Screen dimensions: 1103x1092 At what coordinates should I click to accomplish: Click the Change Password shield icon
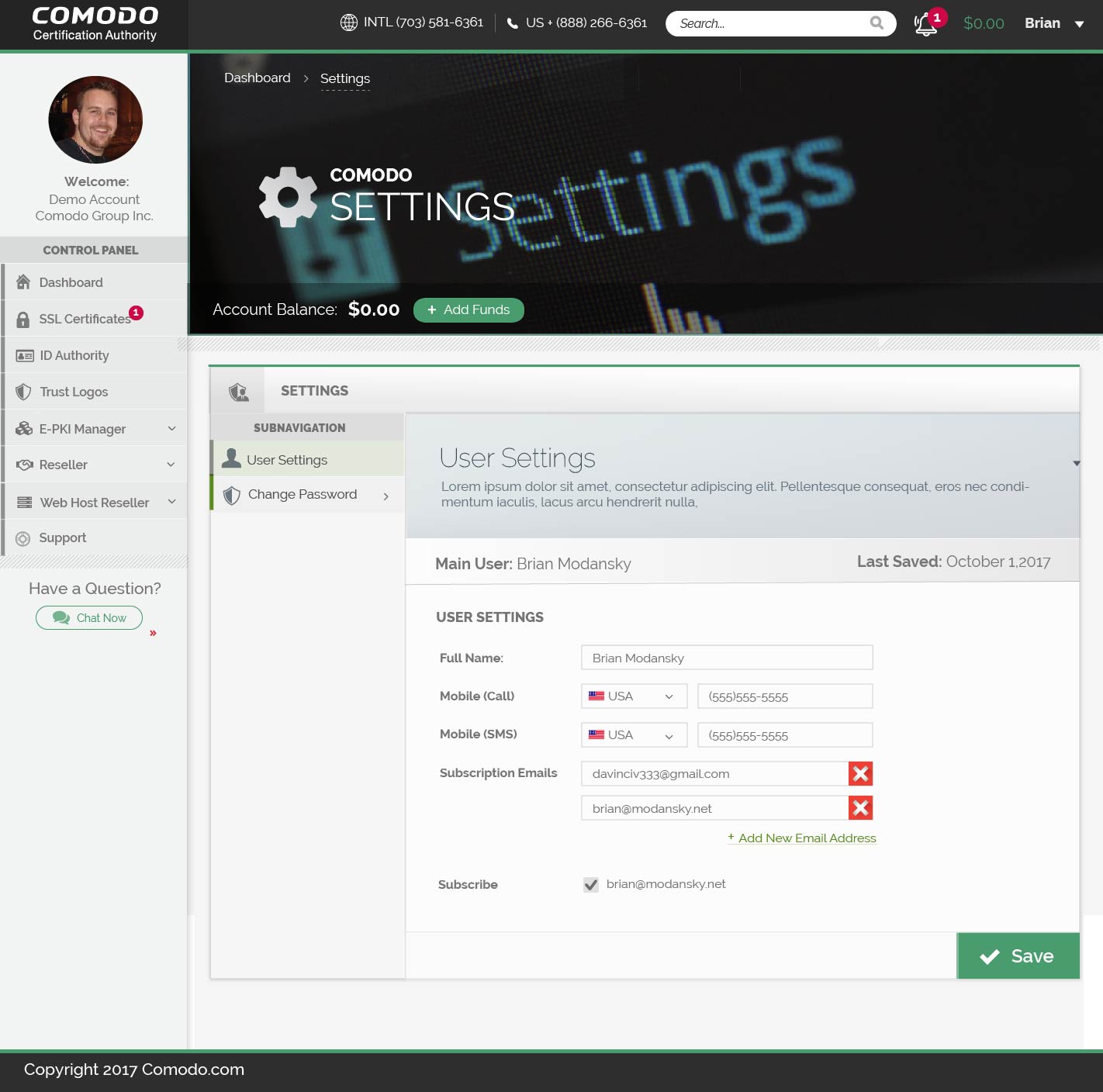click(x=231, y=495)
